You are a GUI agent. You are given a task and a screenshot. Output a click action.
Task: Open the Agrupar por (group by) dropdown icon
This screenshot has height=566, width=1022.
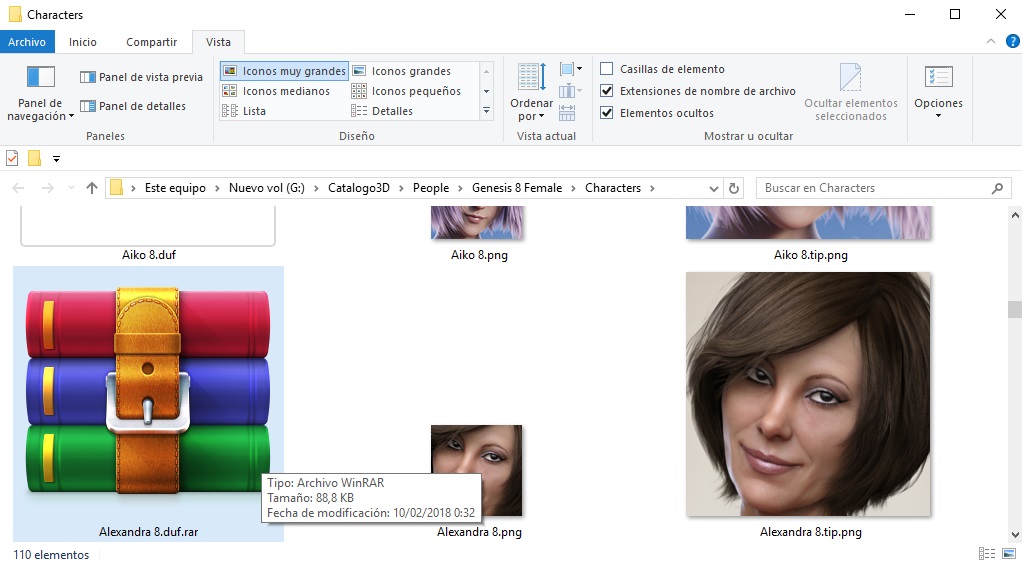coord(570,68)
